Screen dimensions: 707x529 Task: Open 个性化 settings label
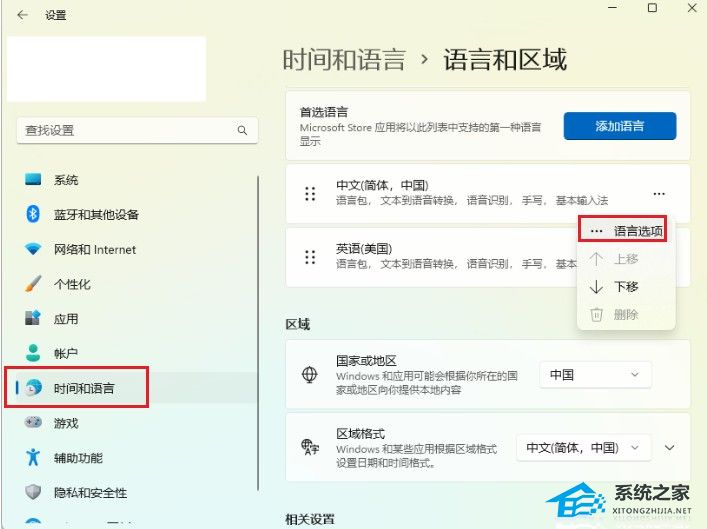72,284
